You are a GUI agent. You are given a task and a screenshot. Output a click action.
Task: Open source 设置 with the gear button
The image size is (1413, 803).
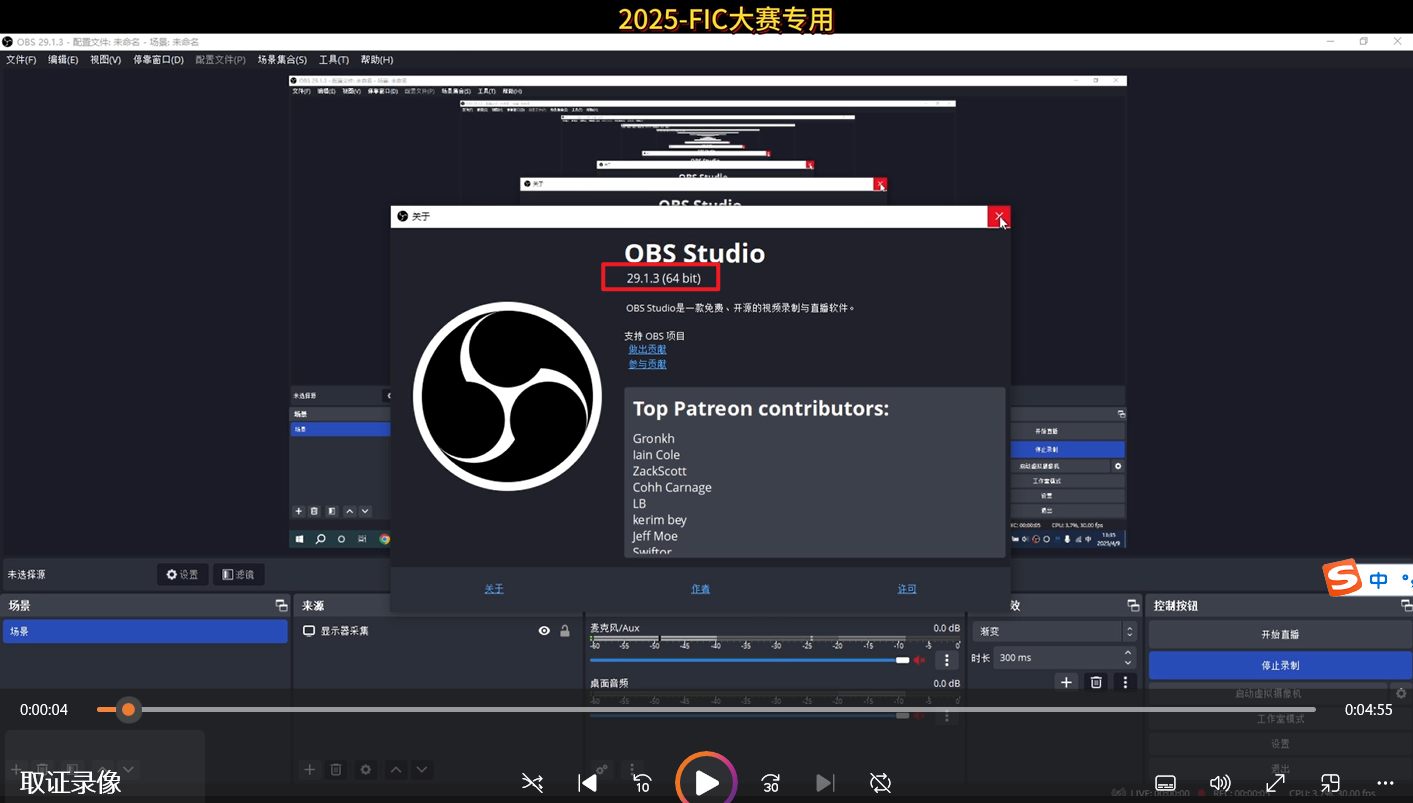(x=183, y=574)
